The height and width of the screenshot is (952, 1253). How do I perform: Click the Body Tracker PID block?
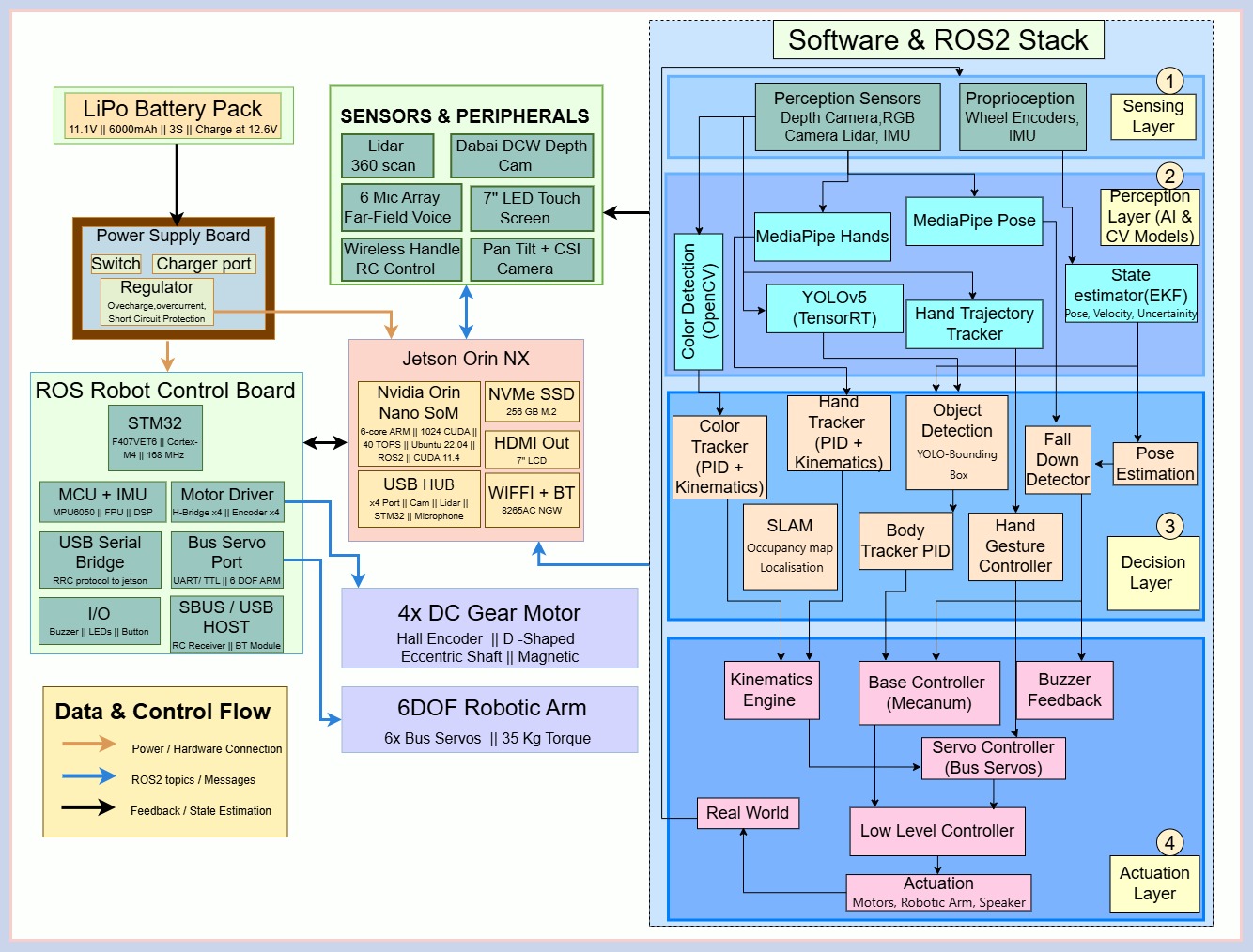pos(905,541)
